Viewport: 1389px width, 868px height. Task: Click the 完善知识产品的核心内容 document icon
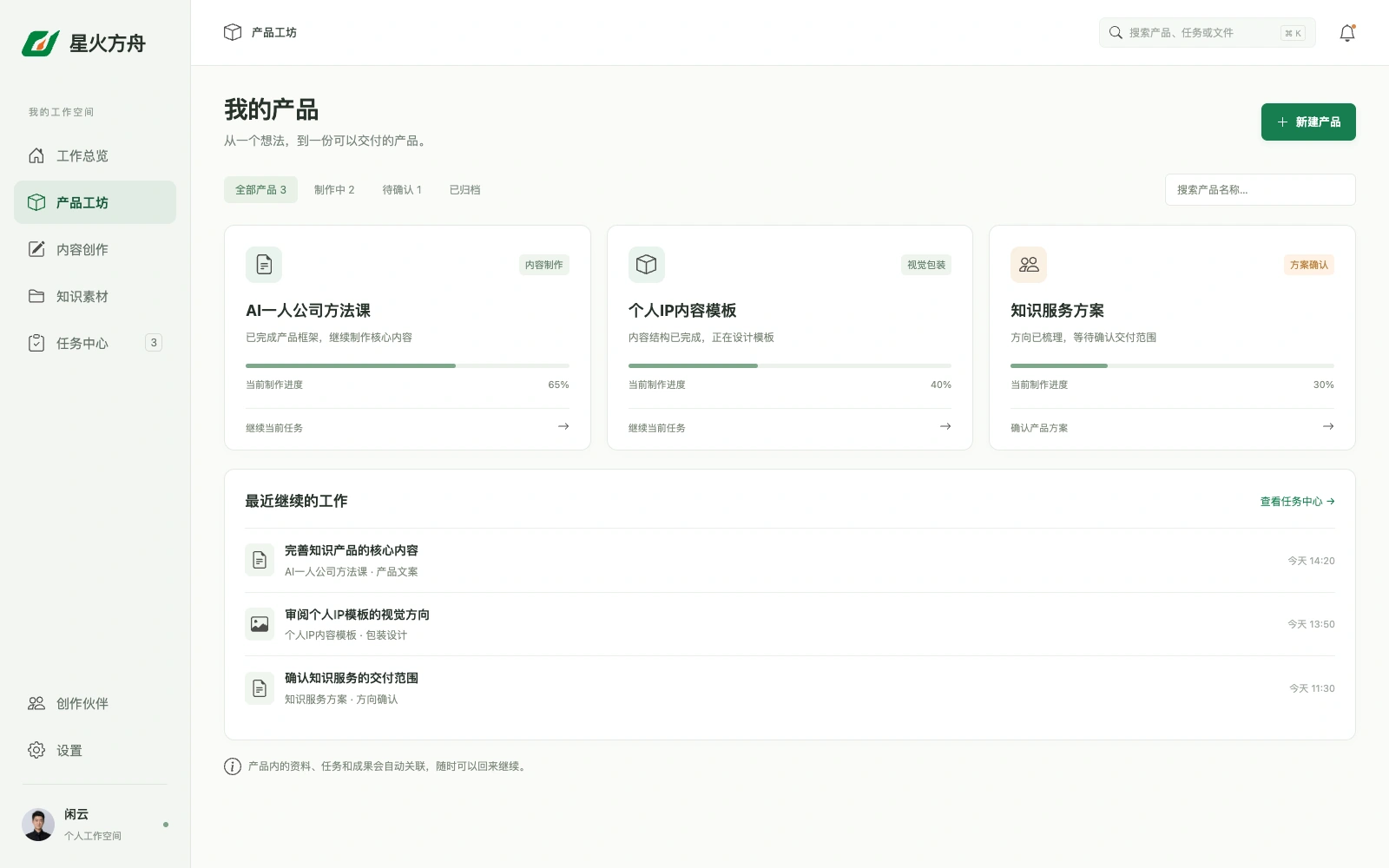click(260, 561)
